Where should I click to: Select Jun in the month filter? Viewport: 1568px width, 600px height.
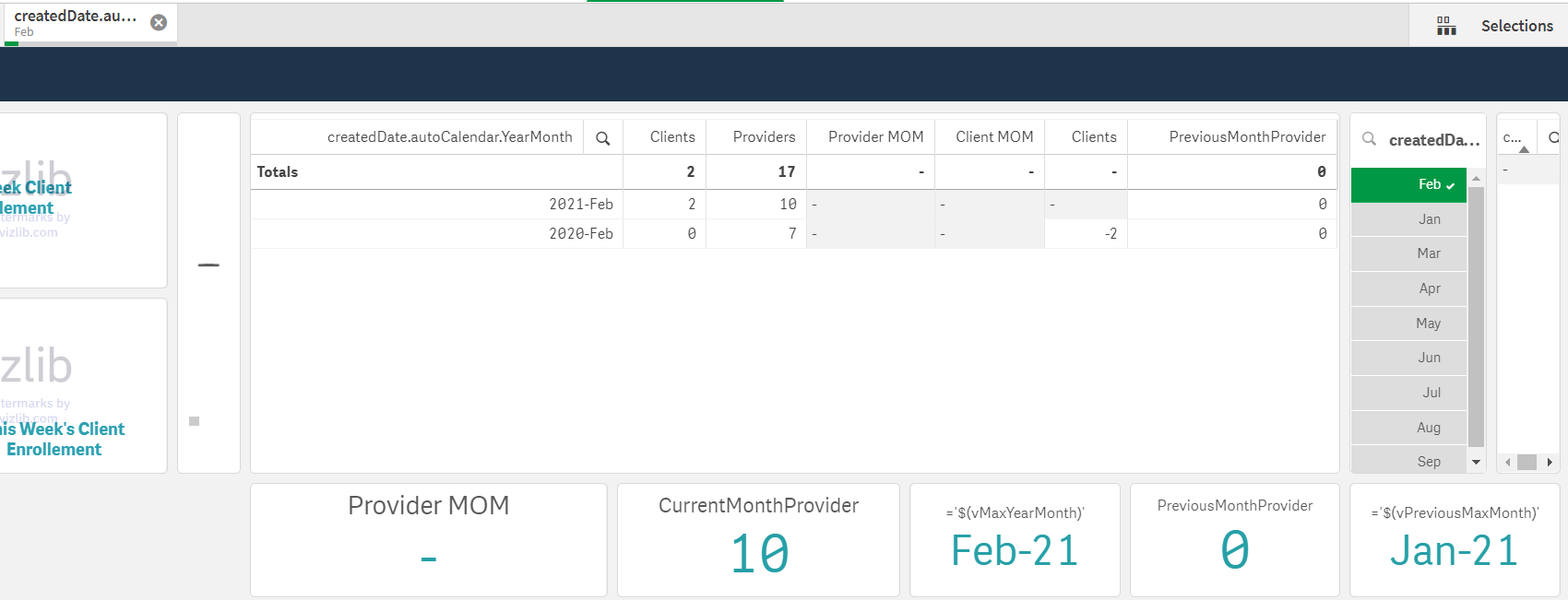[1408, 358]
